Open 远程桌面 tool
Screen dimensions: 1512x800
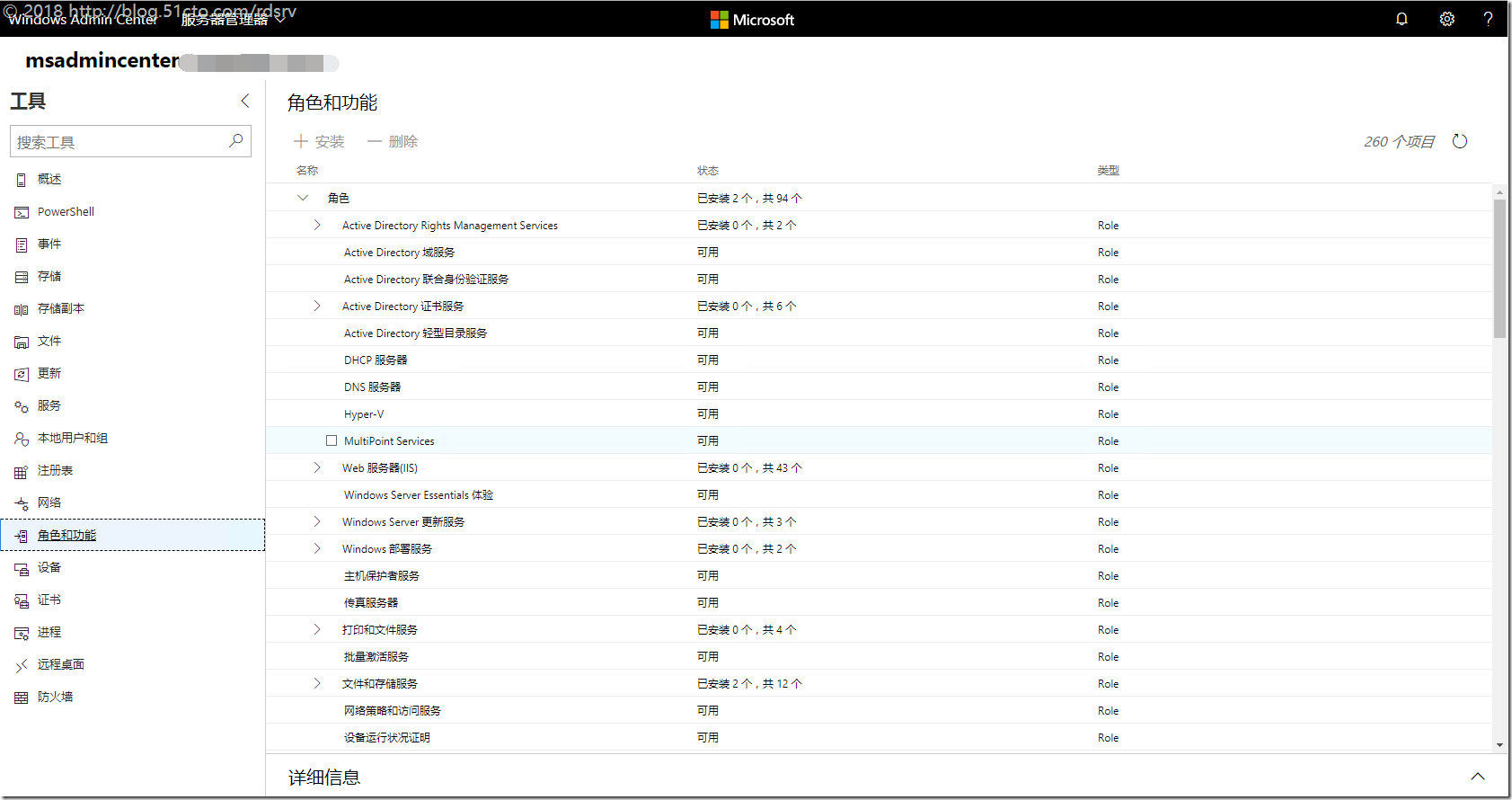pos(132,665)
